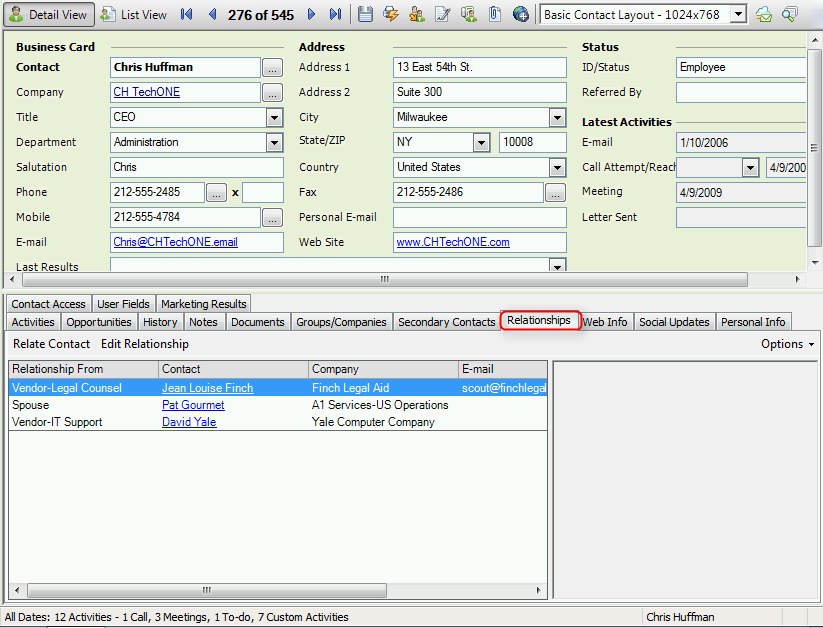Open the Marketing Results tab
Viewport: 823px width, 628px height.
click(x=204, y=304)
